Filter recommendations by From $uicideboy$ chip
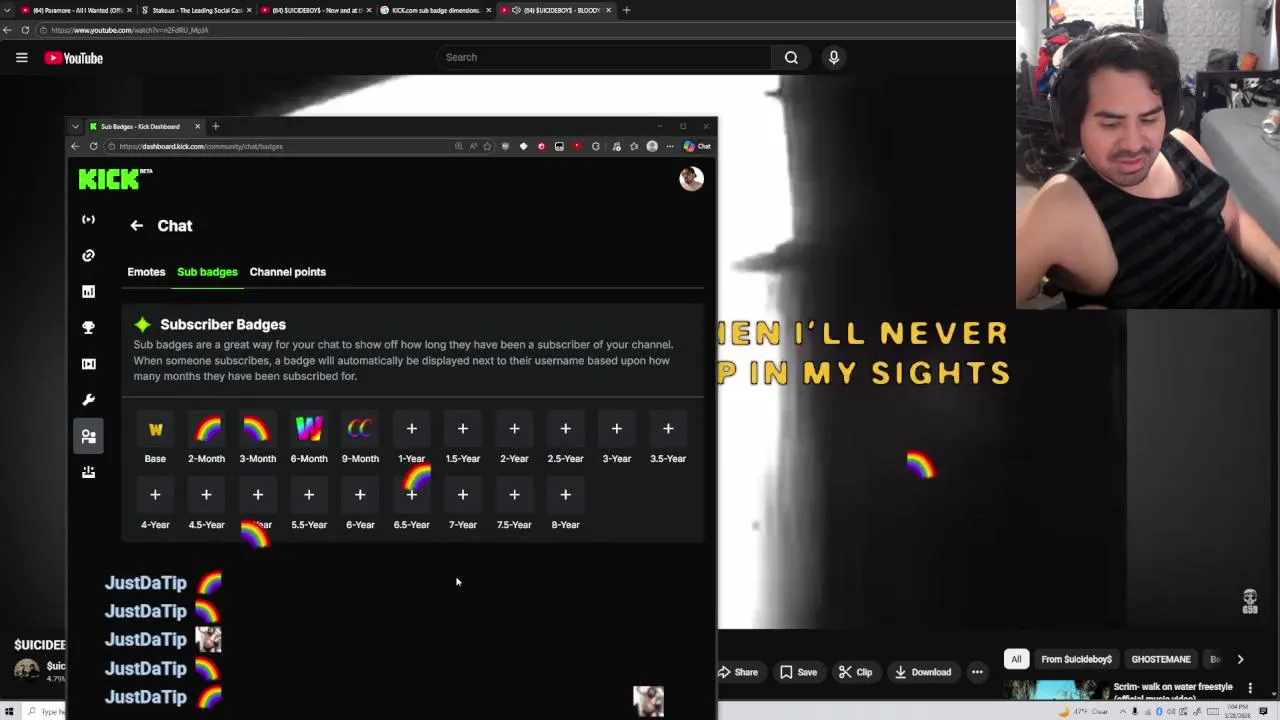1280x720 pixels. pos(1076,659)
